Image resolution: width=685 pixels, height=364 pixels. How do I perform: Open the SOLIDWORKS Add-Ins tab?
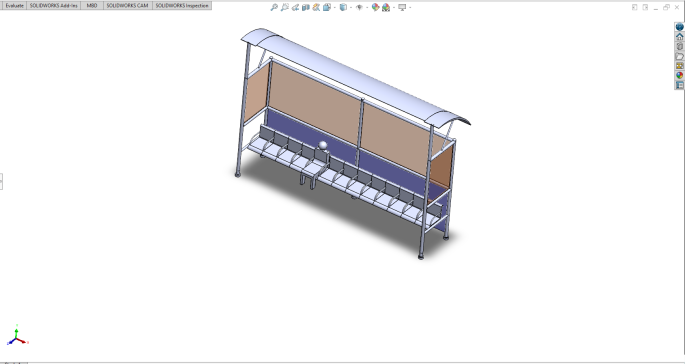(x=54, y=6)
